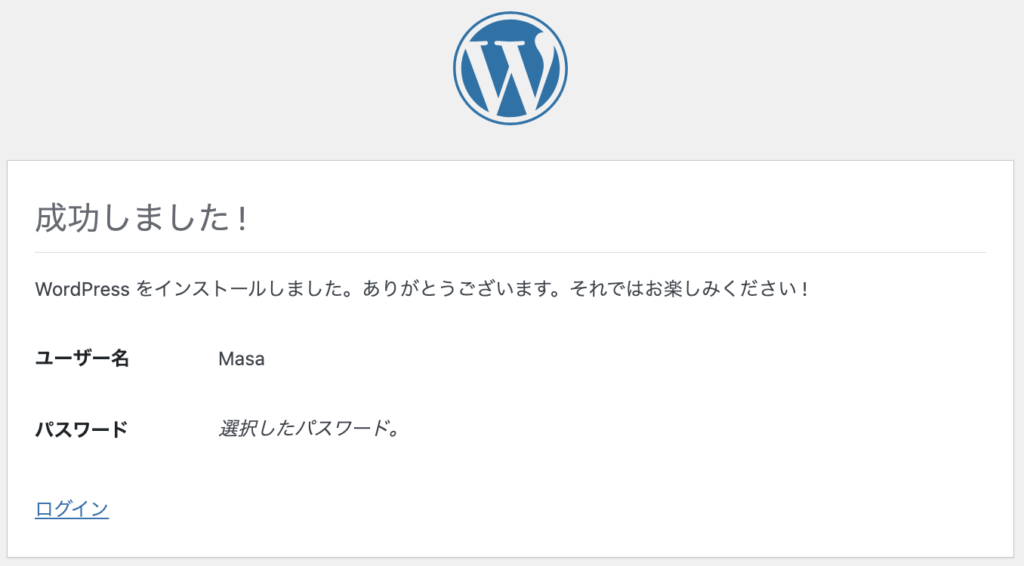Viewport: 1024px width, 566px height.
Task: Click the word WordPress in the paragraph
Action: pos(82,289)
